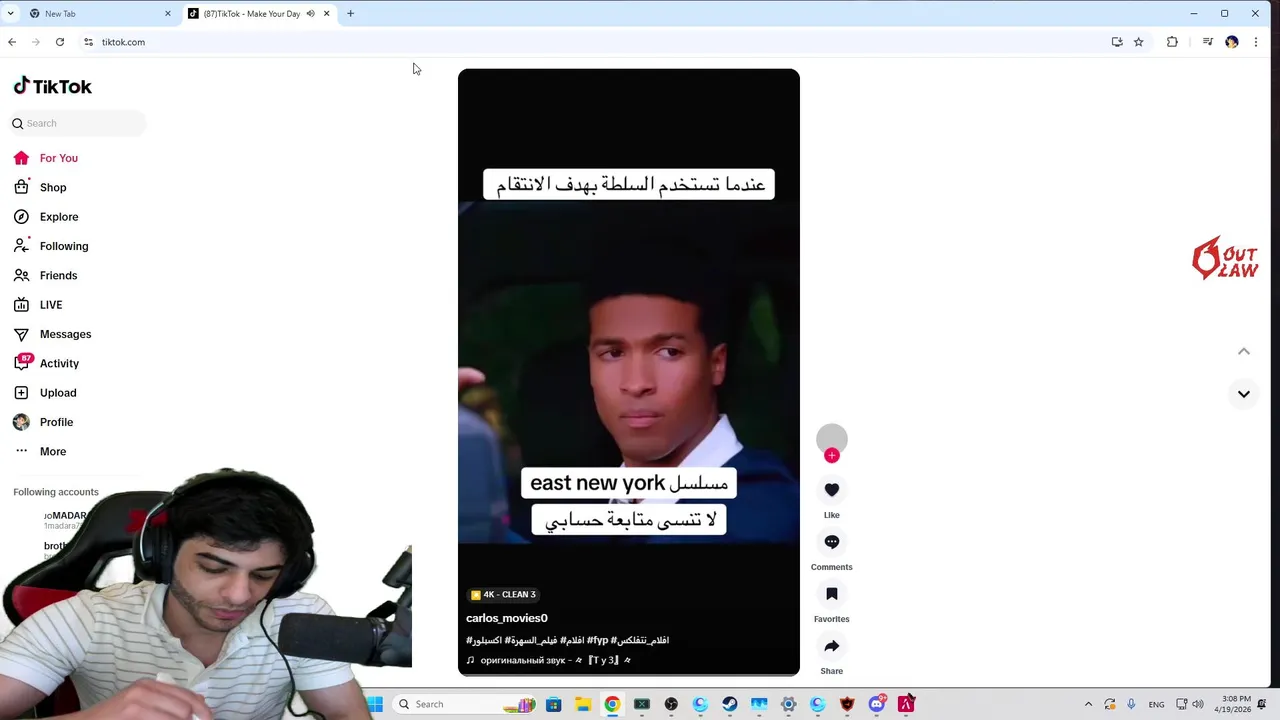Click the TikTok search field
1280x720 pixels.
pyautogui.click(x=79, y=123)
